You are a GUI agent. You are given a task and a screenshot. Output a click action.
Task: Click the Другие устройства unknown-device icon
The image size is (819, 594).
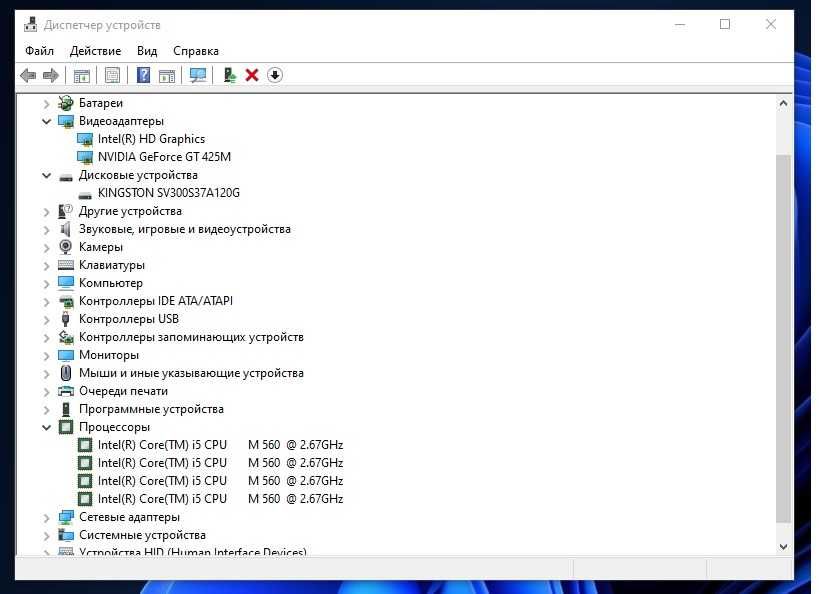[x=66, y=211]
